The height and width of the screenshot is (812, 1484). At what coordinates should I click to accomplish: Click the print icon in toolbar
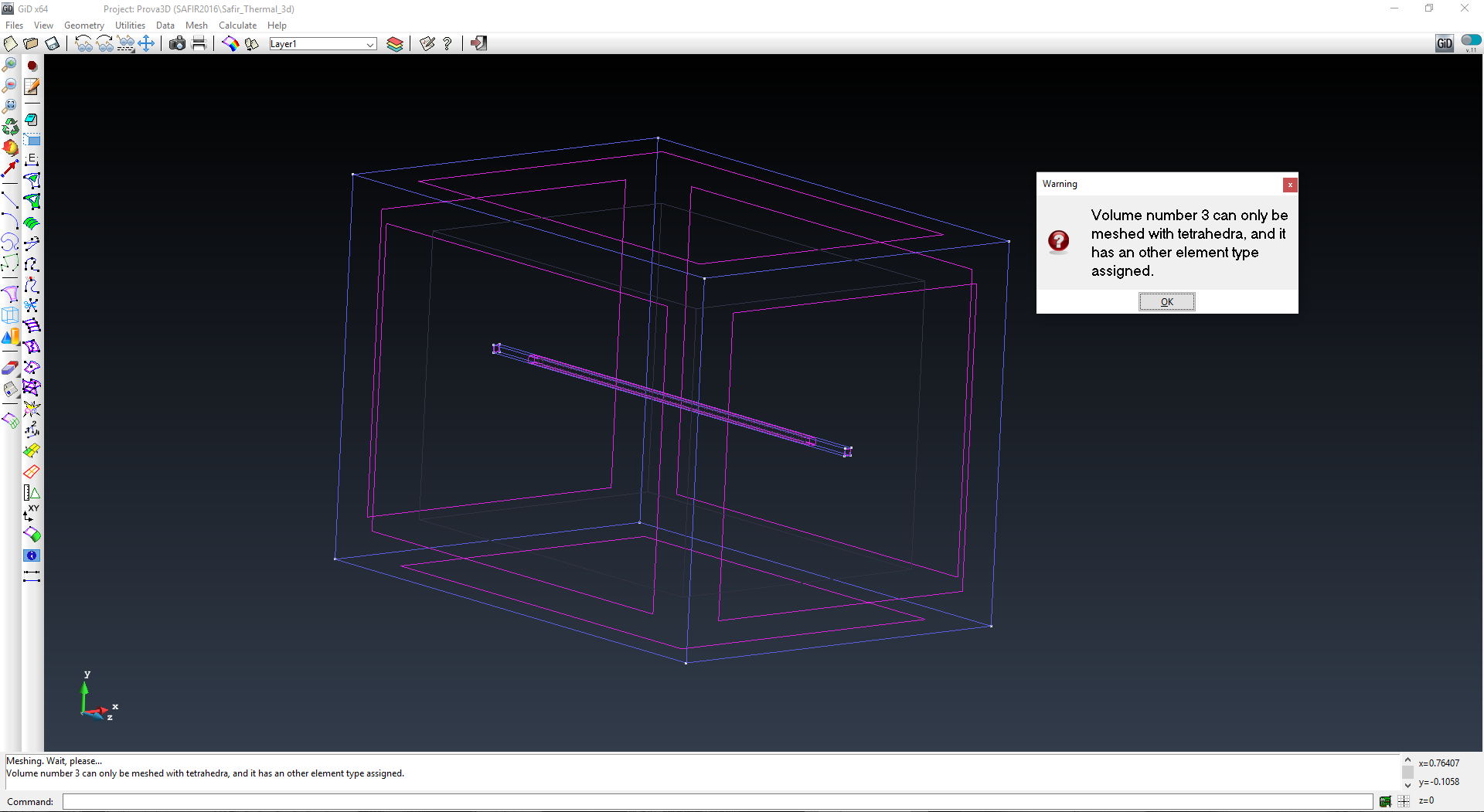[199, 44]
